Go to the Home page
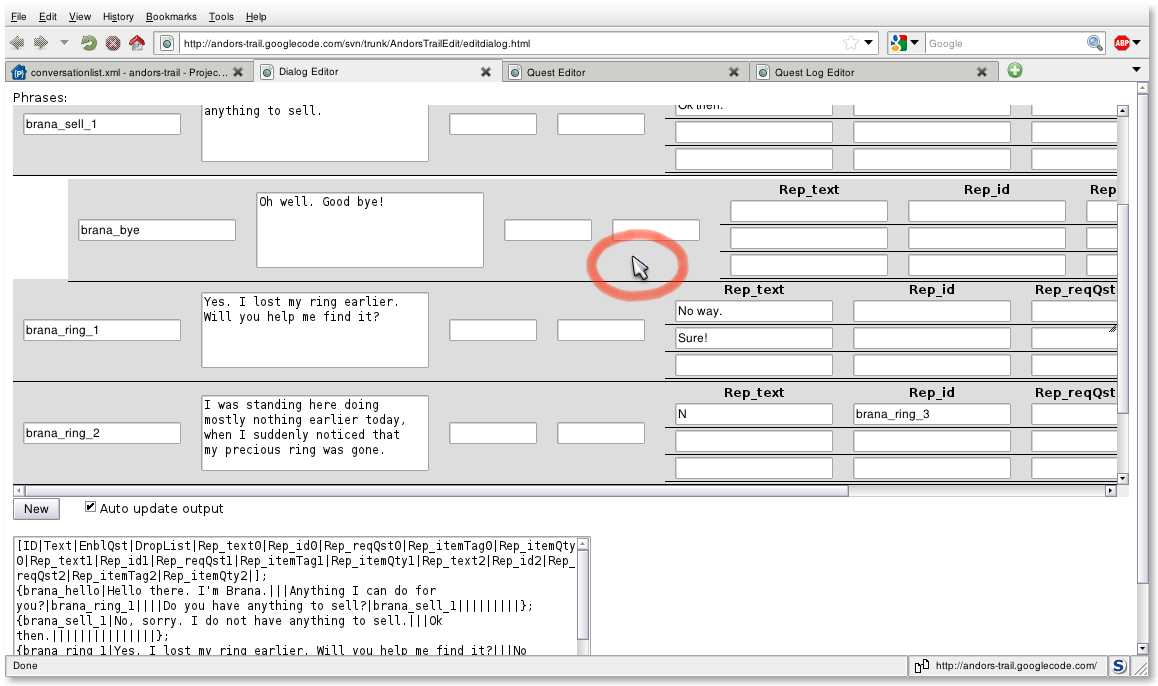Screen dimensions: 1158x686 (x=137, y=43)
